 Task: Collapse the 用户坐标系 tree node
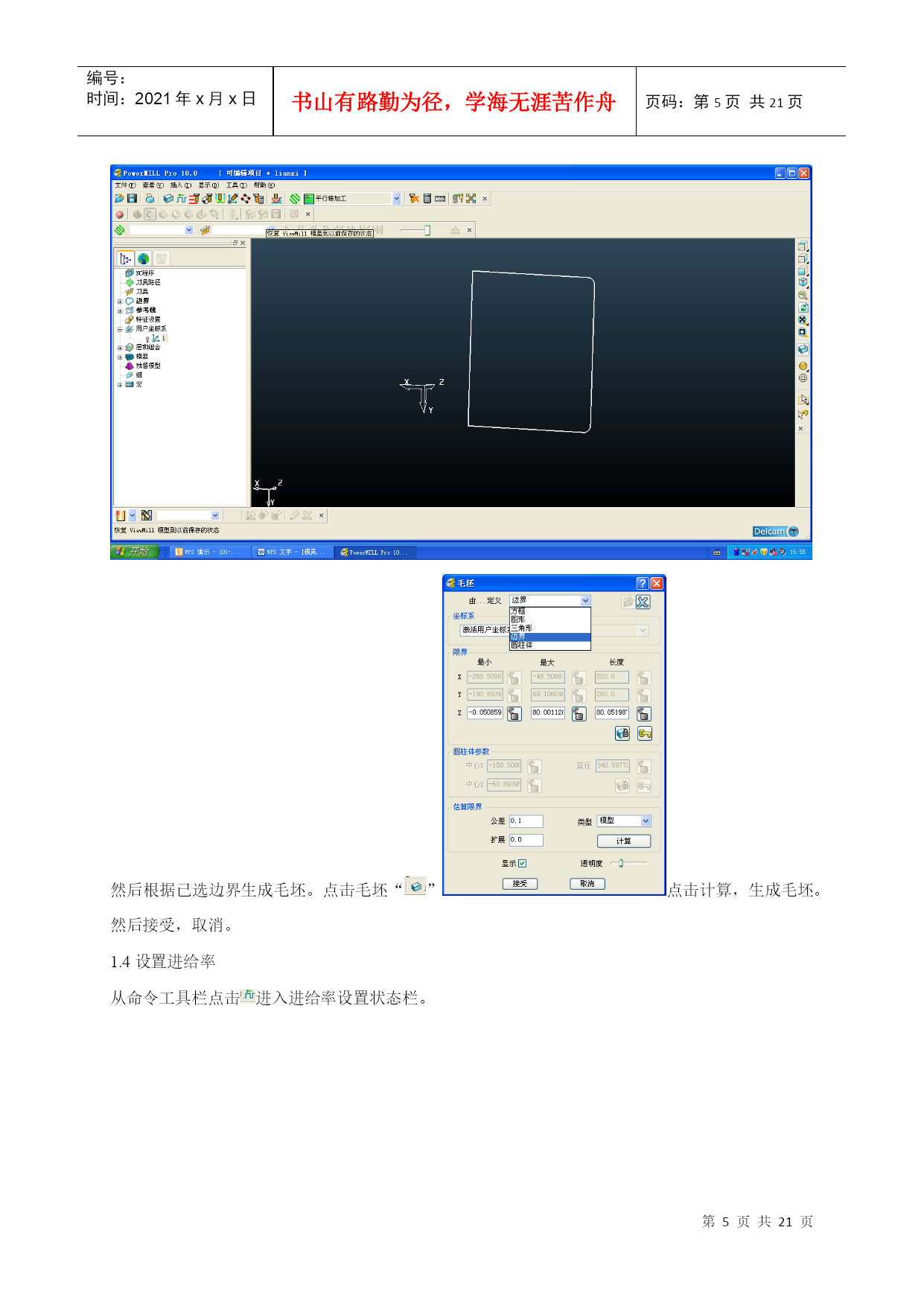[120, 329]
